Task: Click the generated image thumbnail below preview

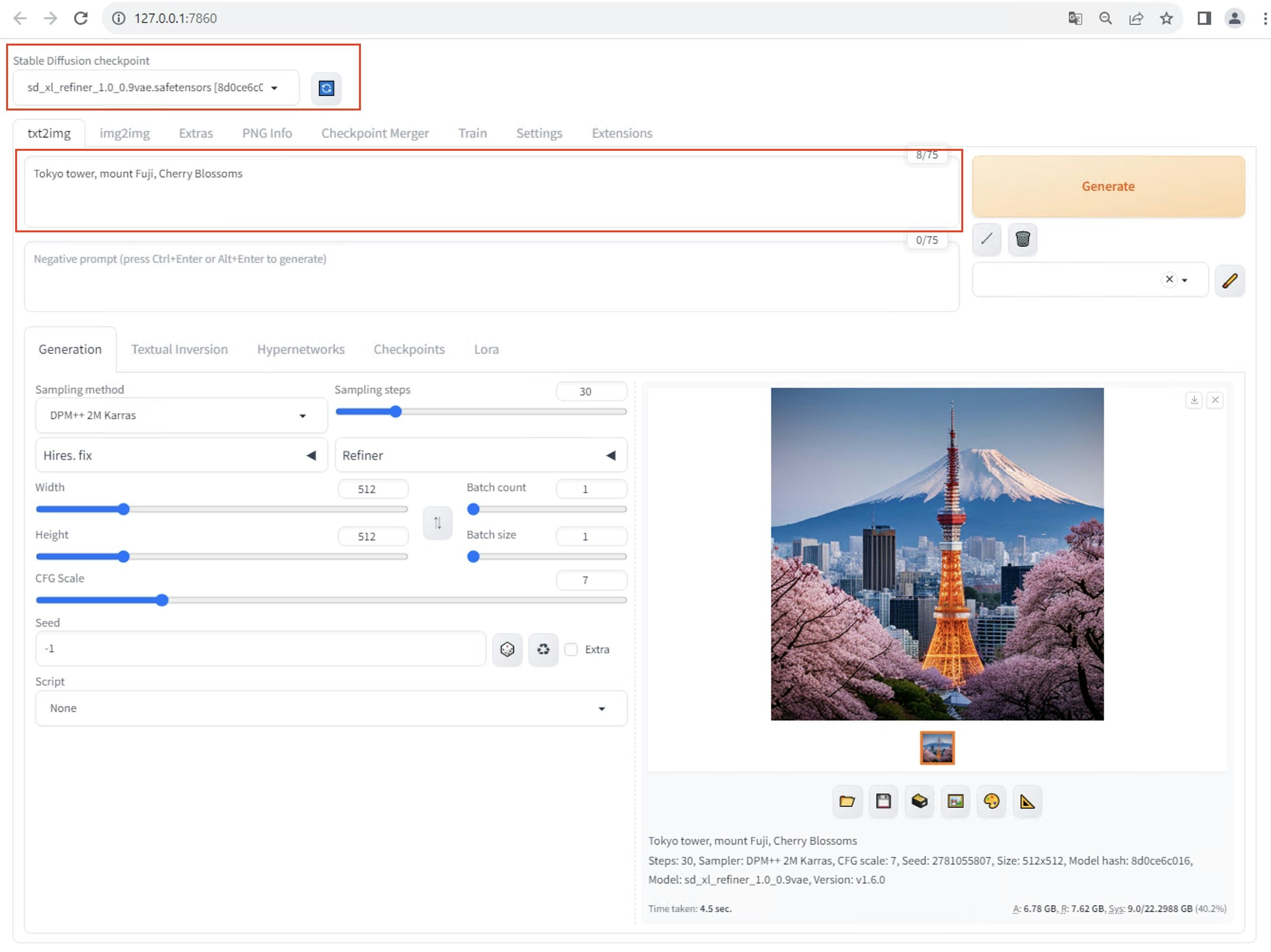Action: click(x=937, y=748)
